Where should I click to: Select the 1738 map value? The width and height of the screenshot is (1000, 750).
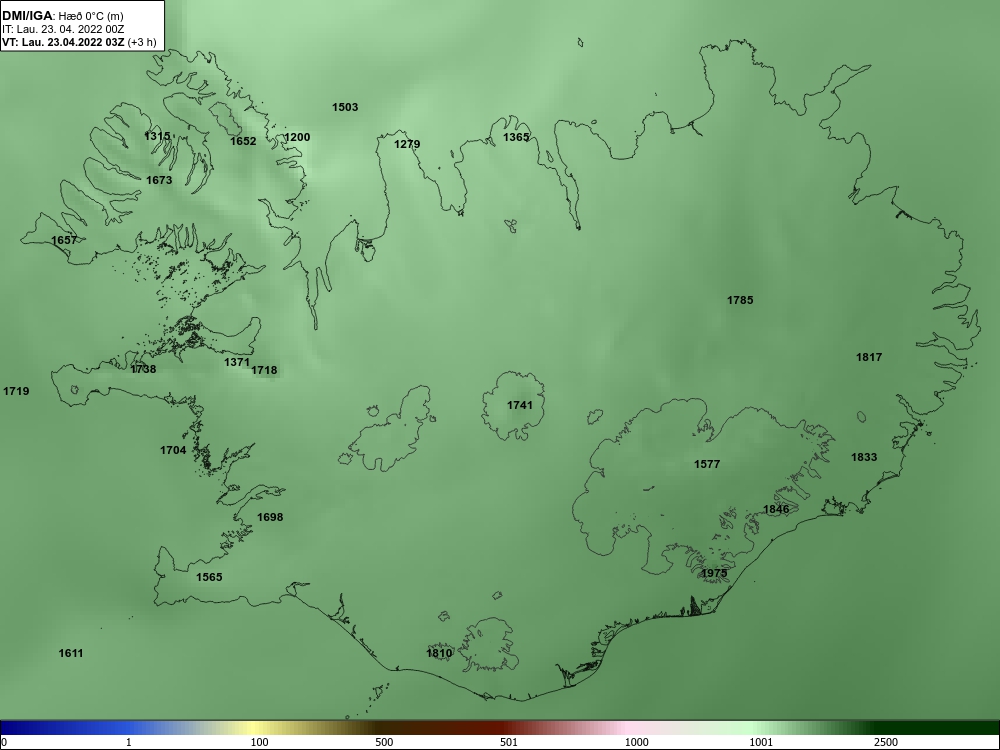pyautogui.click(x=143, y=369)
